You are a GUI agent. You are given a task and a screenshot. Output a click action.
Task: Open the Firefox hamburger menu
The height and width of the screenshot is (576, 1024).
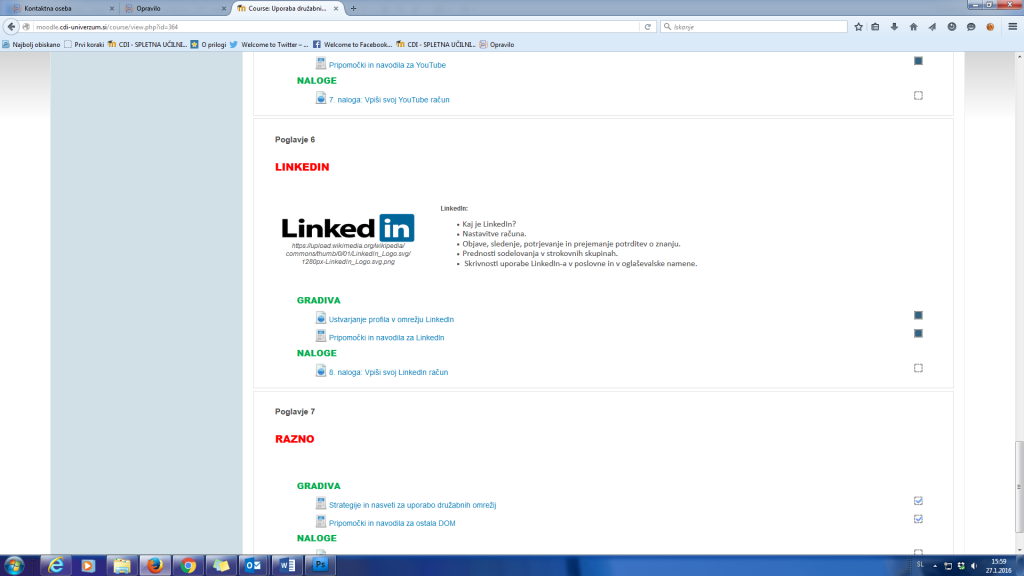1011,27
